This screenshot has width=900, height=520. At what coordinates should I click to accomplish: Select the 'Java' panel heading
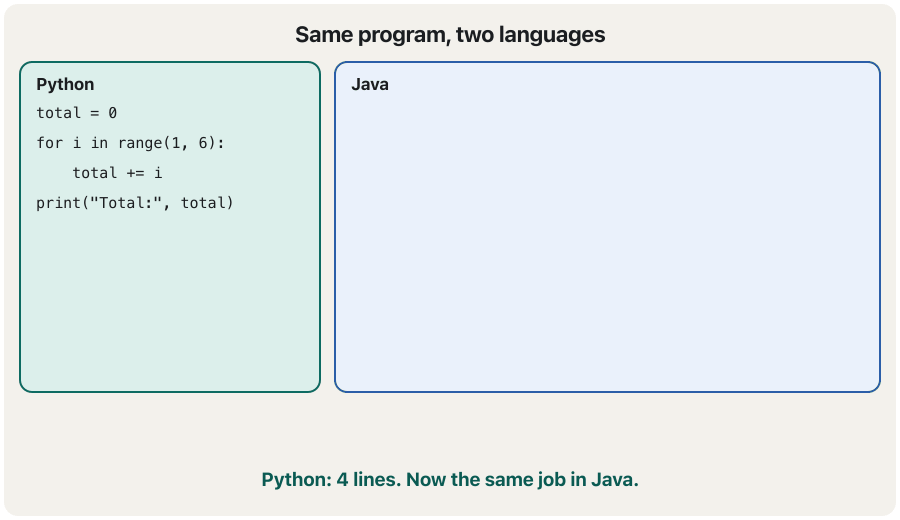click(x=370, y=84)
